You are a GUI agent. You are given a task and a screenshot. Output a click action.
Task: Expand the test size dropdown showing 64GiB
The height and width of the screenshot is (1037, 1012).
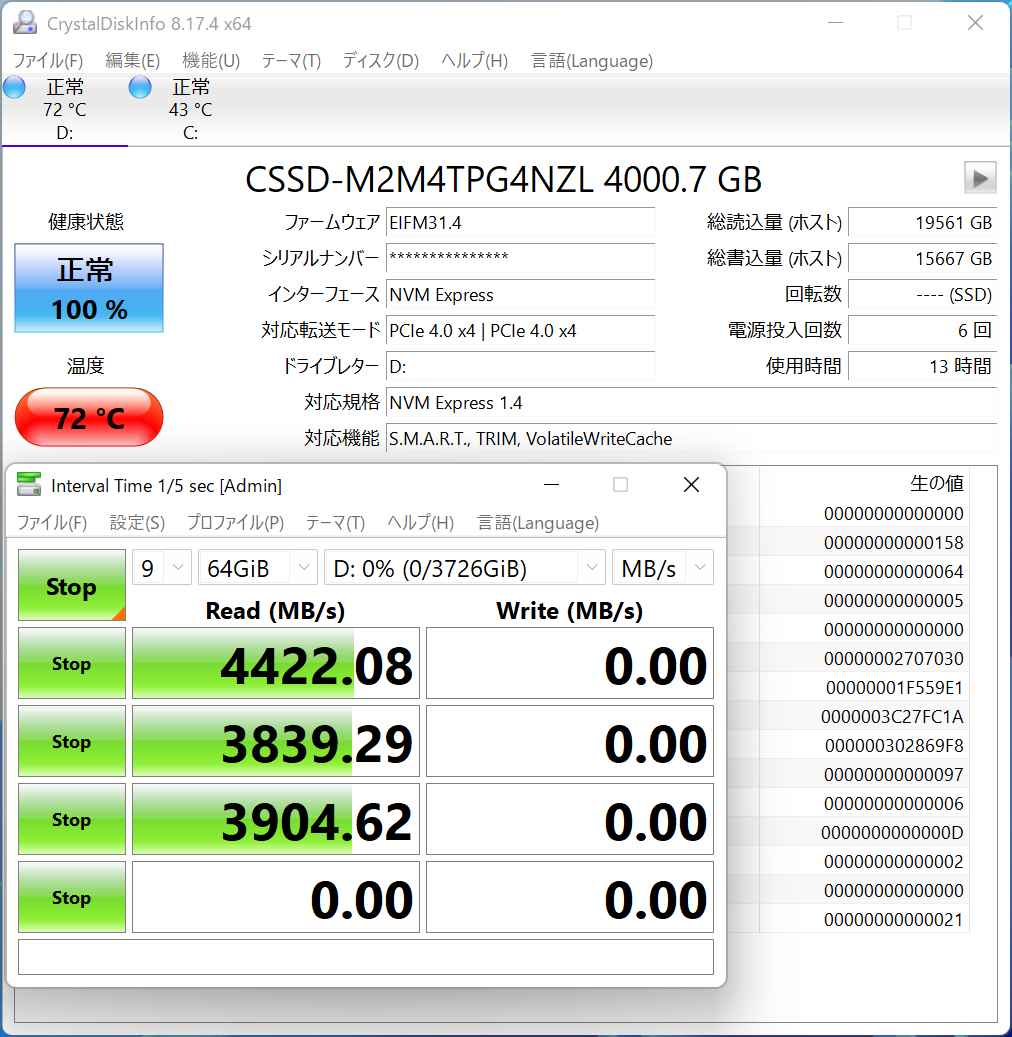pos(258,567)
